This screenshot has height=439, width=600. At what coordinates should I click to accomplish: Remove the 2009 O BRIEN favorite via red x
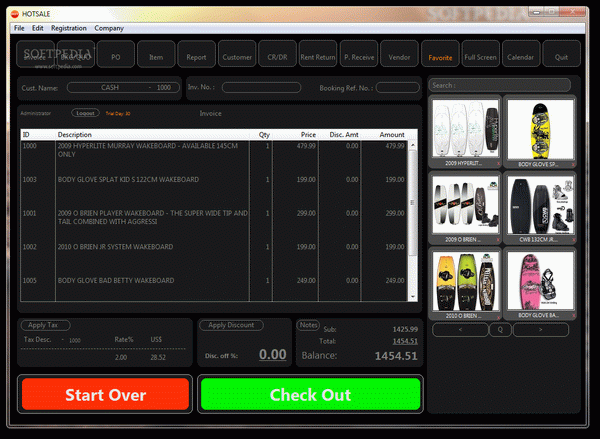click(x=498, y=240)
